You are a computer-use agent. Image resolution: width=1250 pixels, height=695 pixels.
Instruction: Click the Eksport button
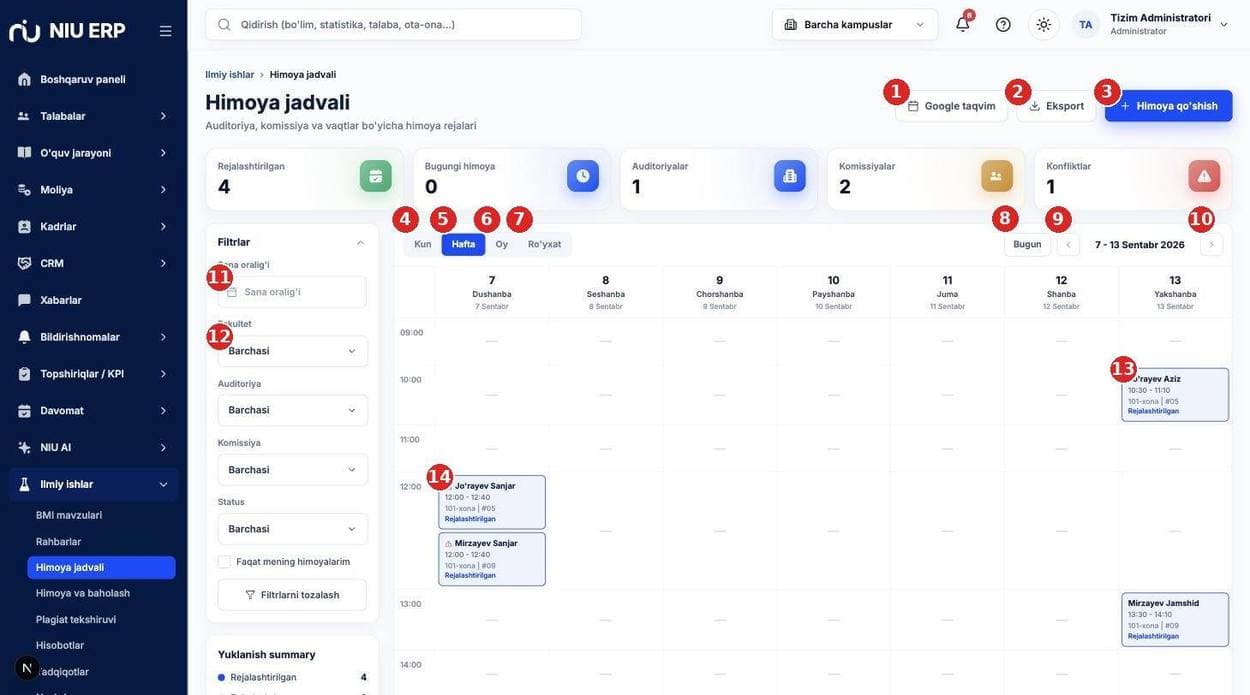coord(1056,106)
